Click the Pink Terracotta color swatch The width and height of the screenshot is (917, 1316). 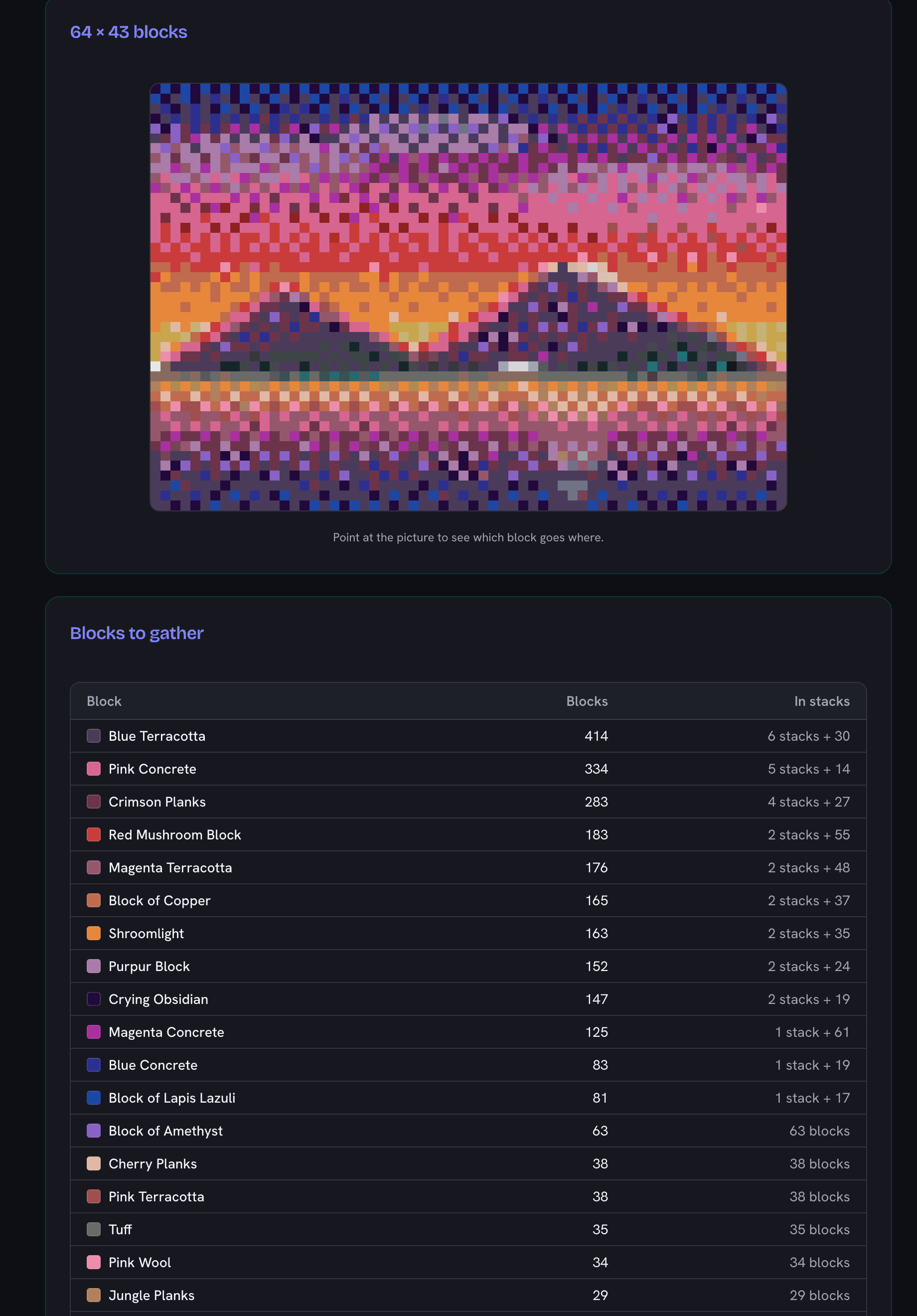[93, 1197]
